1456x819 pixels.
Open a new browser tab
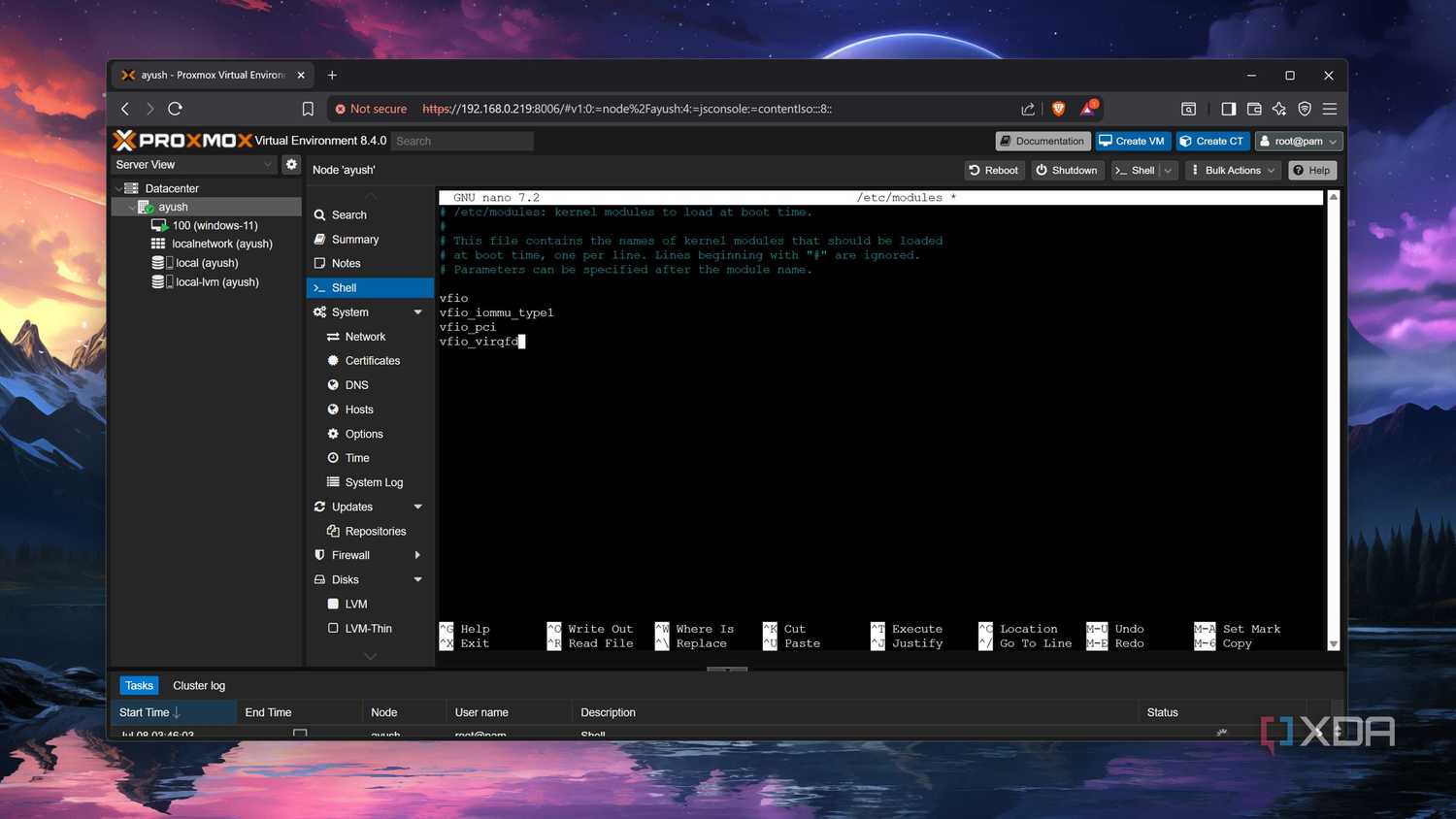point(332,75)
